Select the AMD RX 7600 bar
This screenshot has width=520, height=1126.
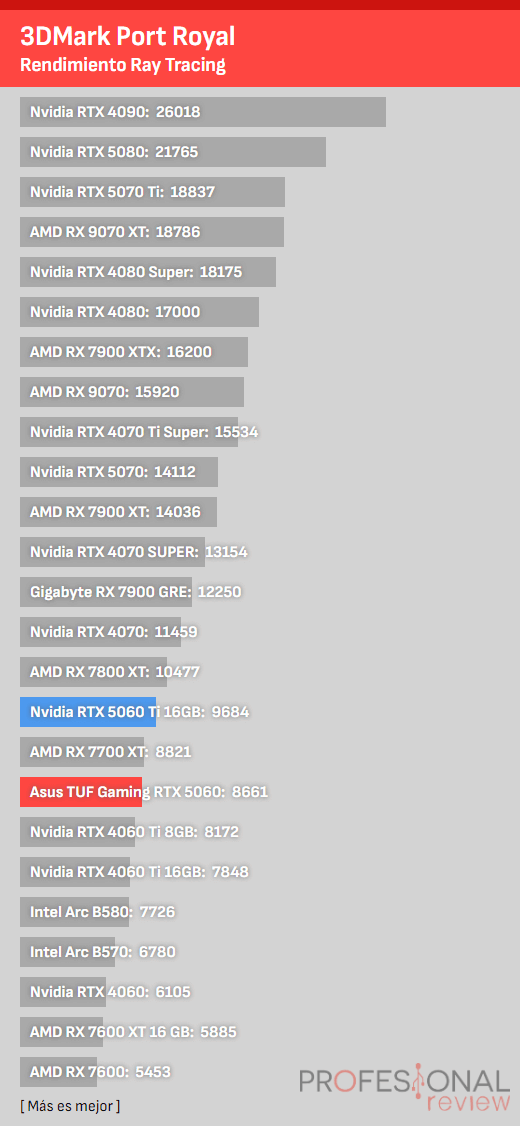point(58,1072)
